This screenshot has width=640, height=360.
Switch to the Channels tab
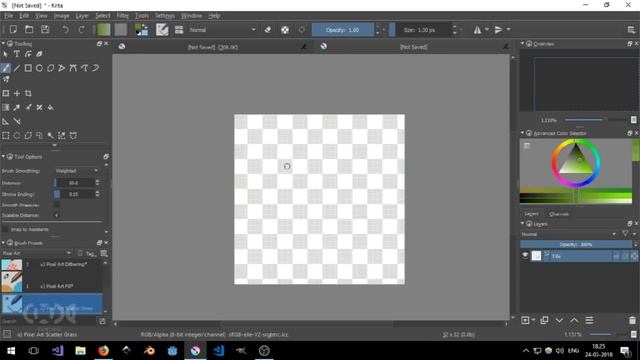559,214
